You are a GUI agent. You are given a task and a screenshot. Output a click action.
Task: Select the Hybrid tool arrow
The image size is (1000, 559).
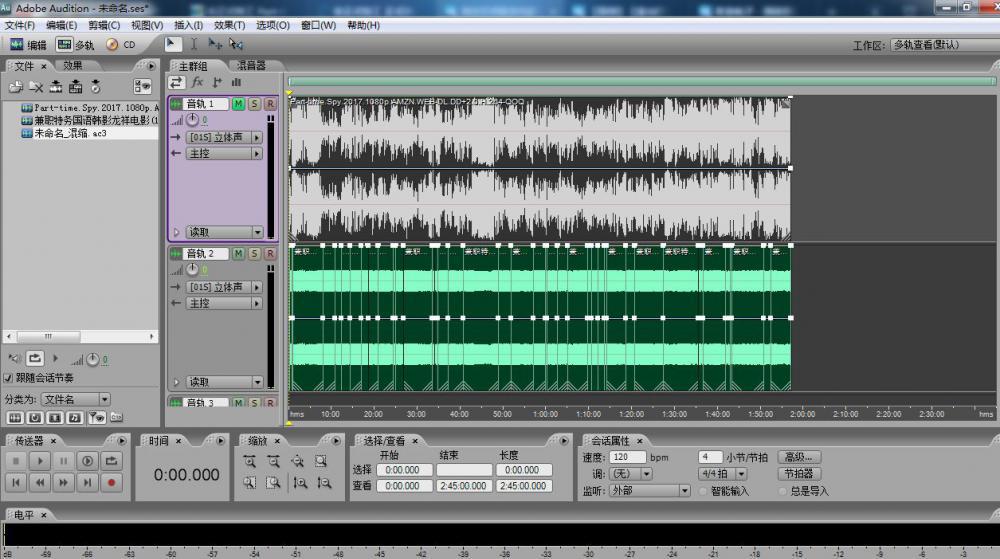pos(172,44)
